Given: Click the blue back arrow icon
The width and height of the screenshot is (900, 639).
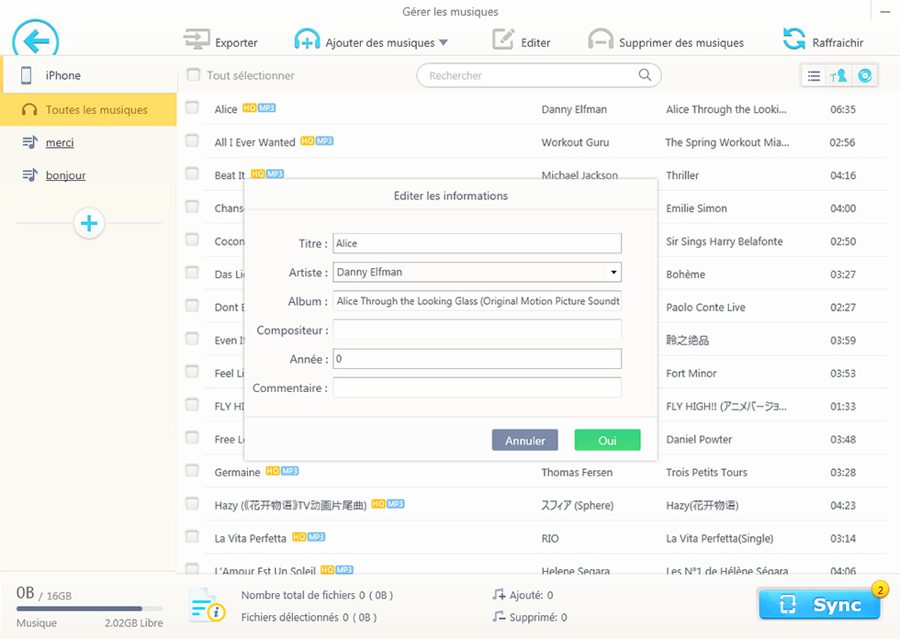Looking at the screenshot, I should (36, 42).
